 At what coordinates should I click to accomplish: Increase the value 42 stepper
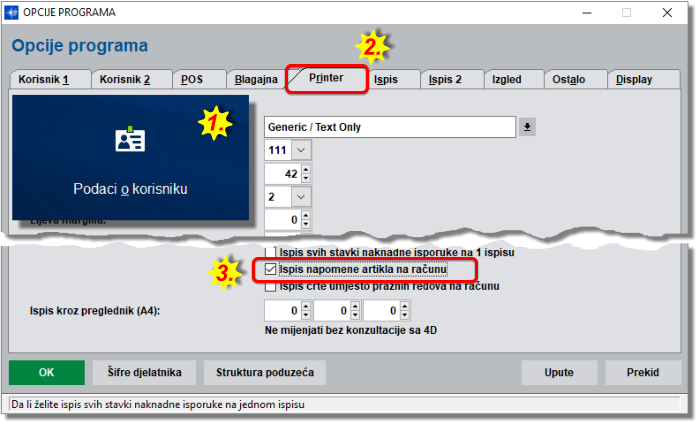click(305, 170)
